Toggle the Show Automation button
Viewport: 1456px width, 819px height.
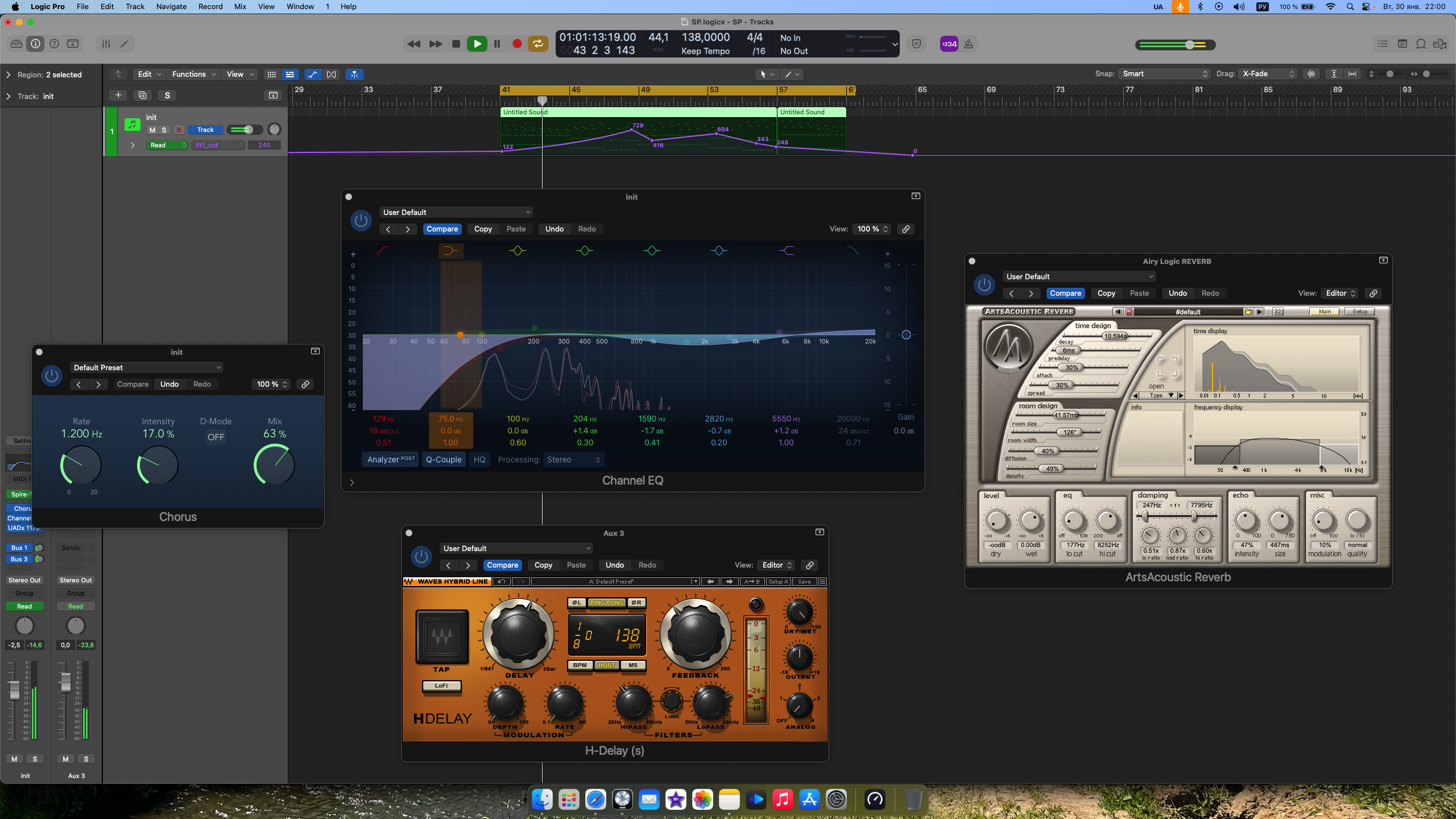[x=312, y=75]
